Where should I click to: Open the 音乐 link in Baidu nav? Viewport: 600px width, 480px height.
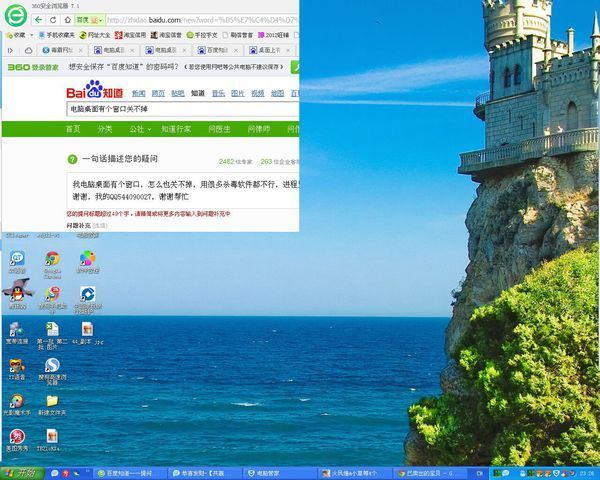tap(218, 93)
